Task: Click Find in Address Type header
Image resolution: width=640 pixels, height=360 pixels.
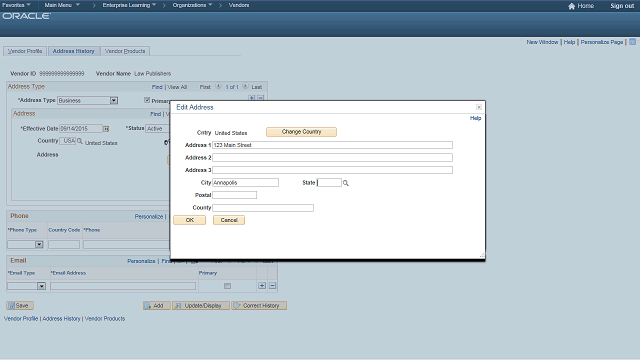Action: pyautogui.click(x=157, y=87)
